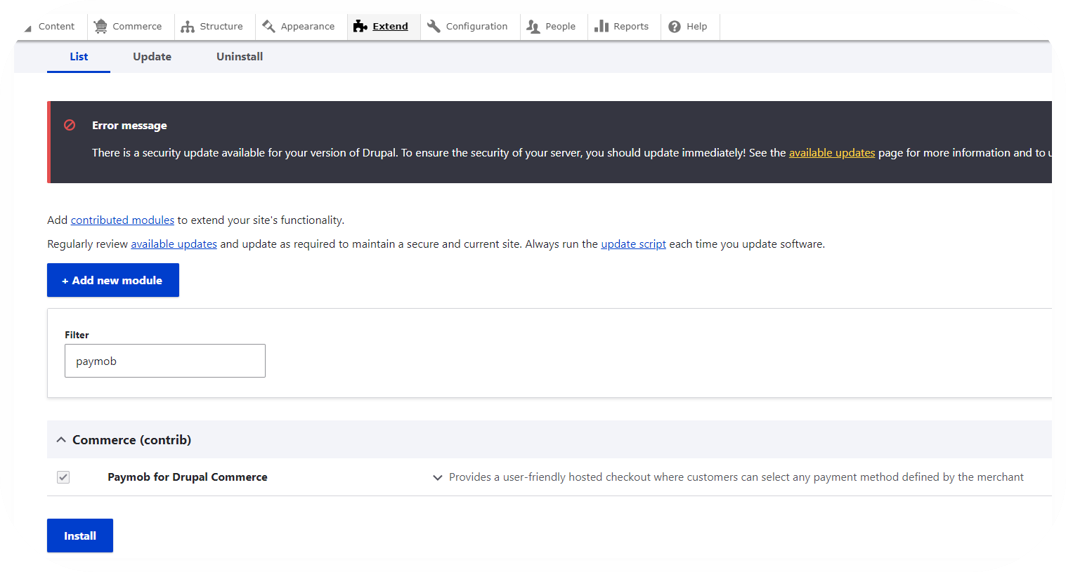Switch to the Uninstall tab
1066x572 pixels.
coord(239,57)
